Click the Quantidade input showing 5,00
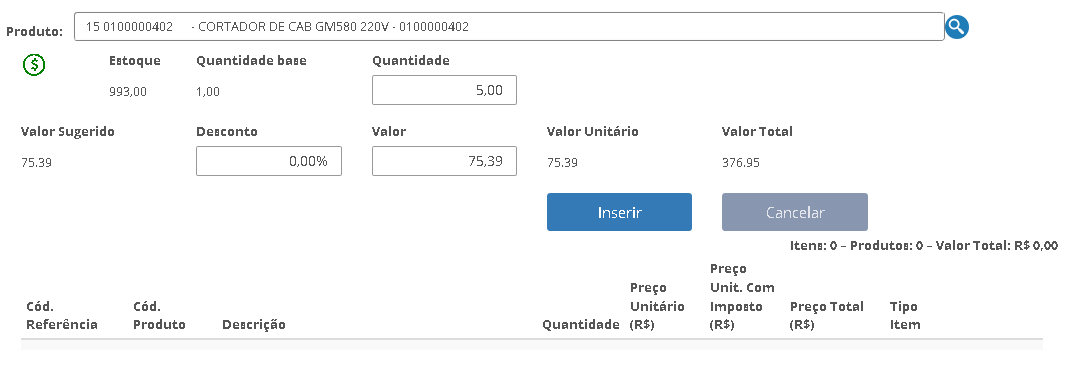 (444, 90)
